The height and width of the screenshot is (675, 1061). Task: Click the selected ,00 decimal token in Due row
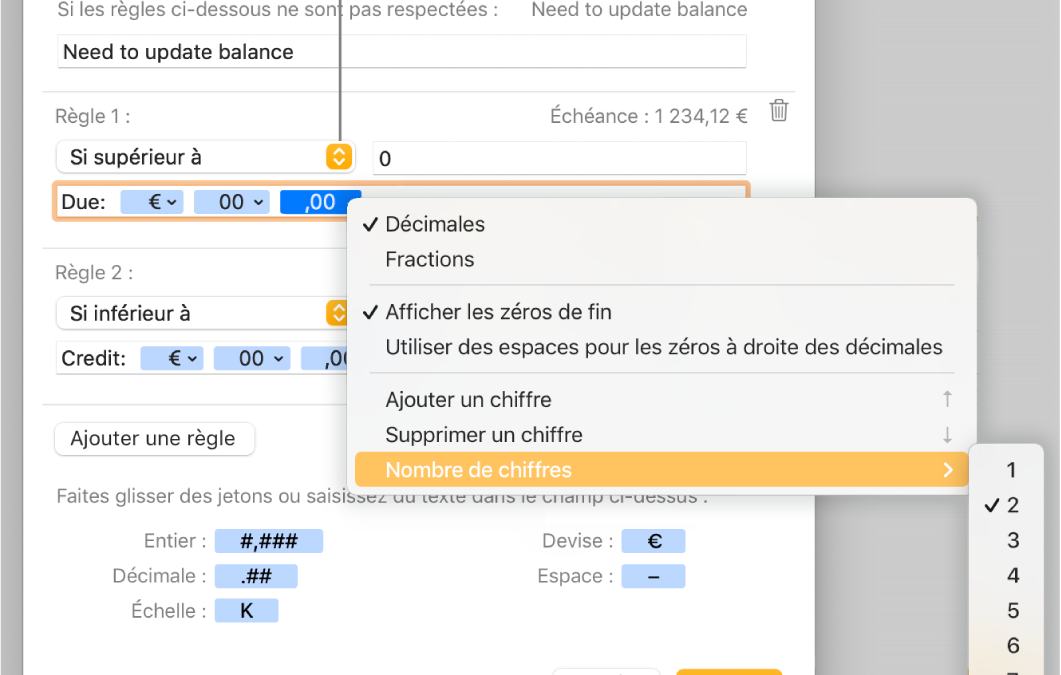click(x=320, y=202)
